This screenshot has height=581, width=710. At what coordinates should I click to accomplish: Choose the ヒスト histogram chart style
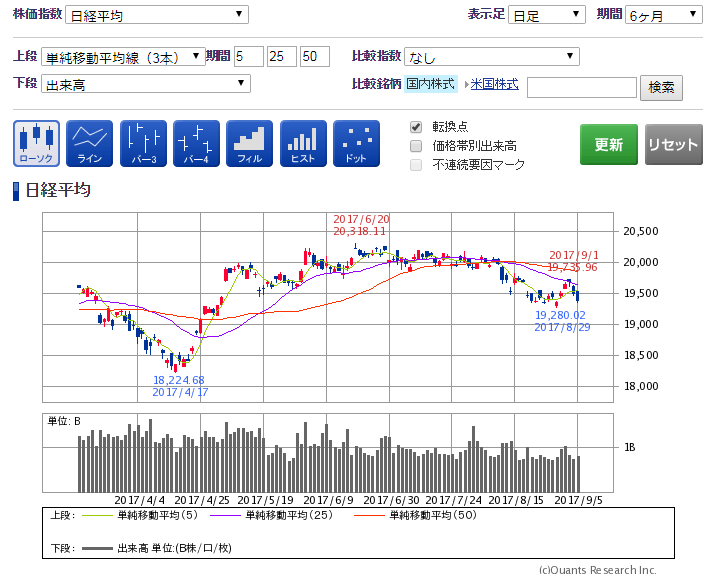coord(303,143)
